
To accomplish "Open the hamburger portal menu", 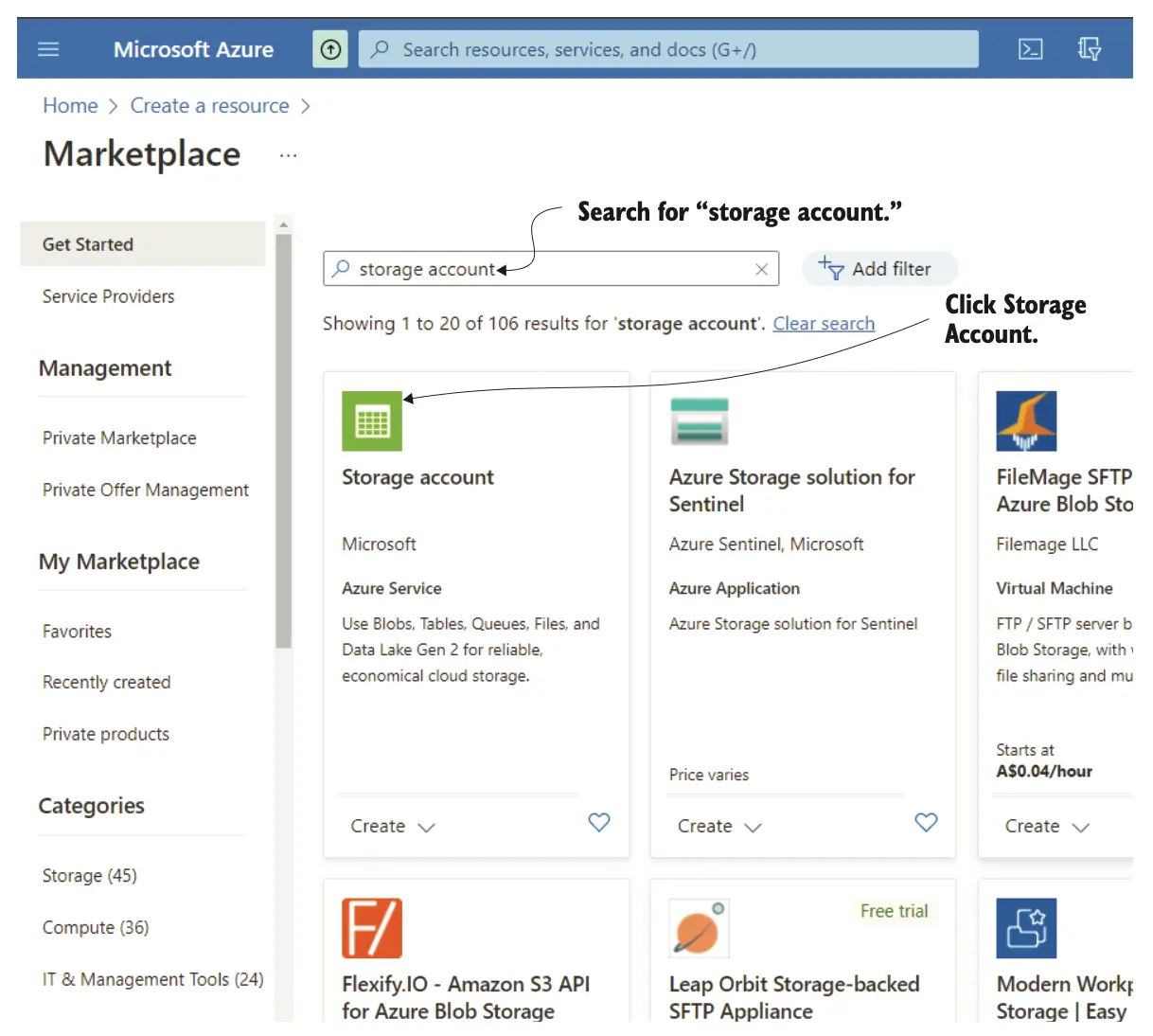I will (x=48, y=49).
